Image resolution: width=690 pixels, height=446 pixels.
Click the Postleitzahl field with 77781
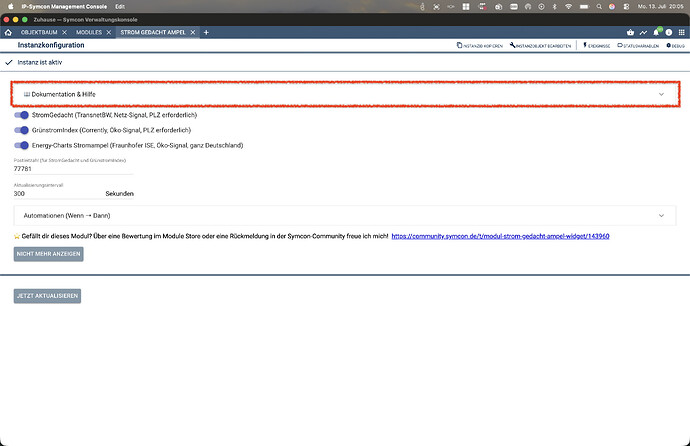point(73,168)
